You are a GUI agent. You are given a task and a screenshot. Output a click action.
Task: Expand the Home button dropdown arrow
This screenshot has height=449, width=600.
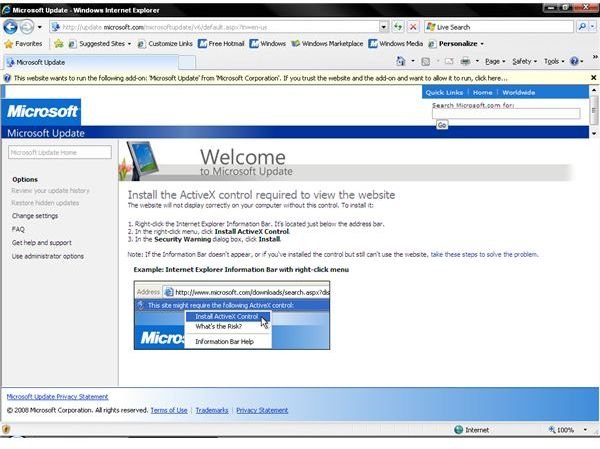413,61
